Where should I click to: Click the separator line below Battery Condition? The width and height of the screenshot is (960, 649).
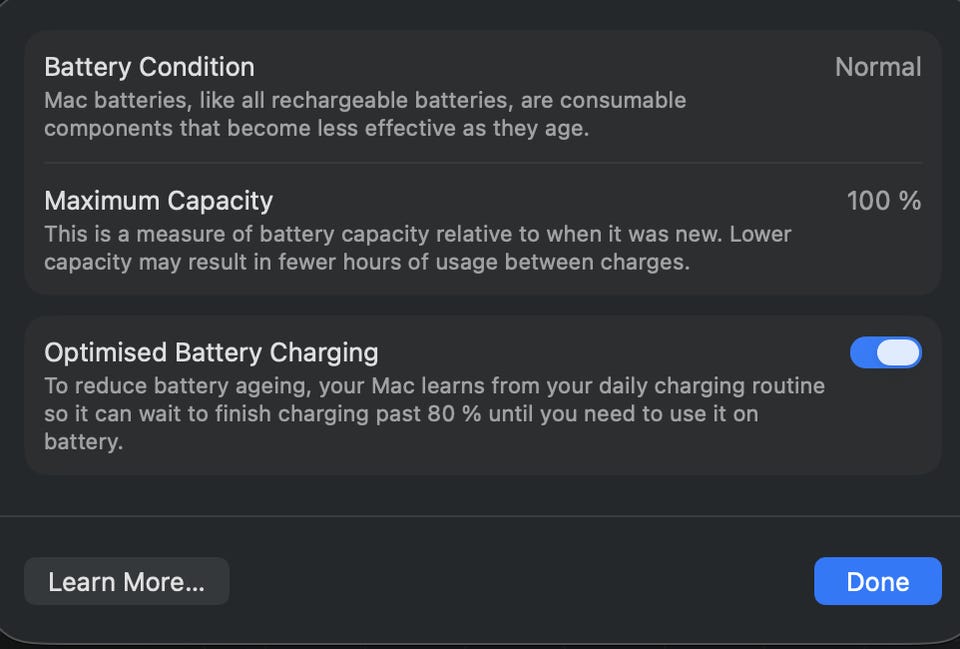click(x=482, y=163)
